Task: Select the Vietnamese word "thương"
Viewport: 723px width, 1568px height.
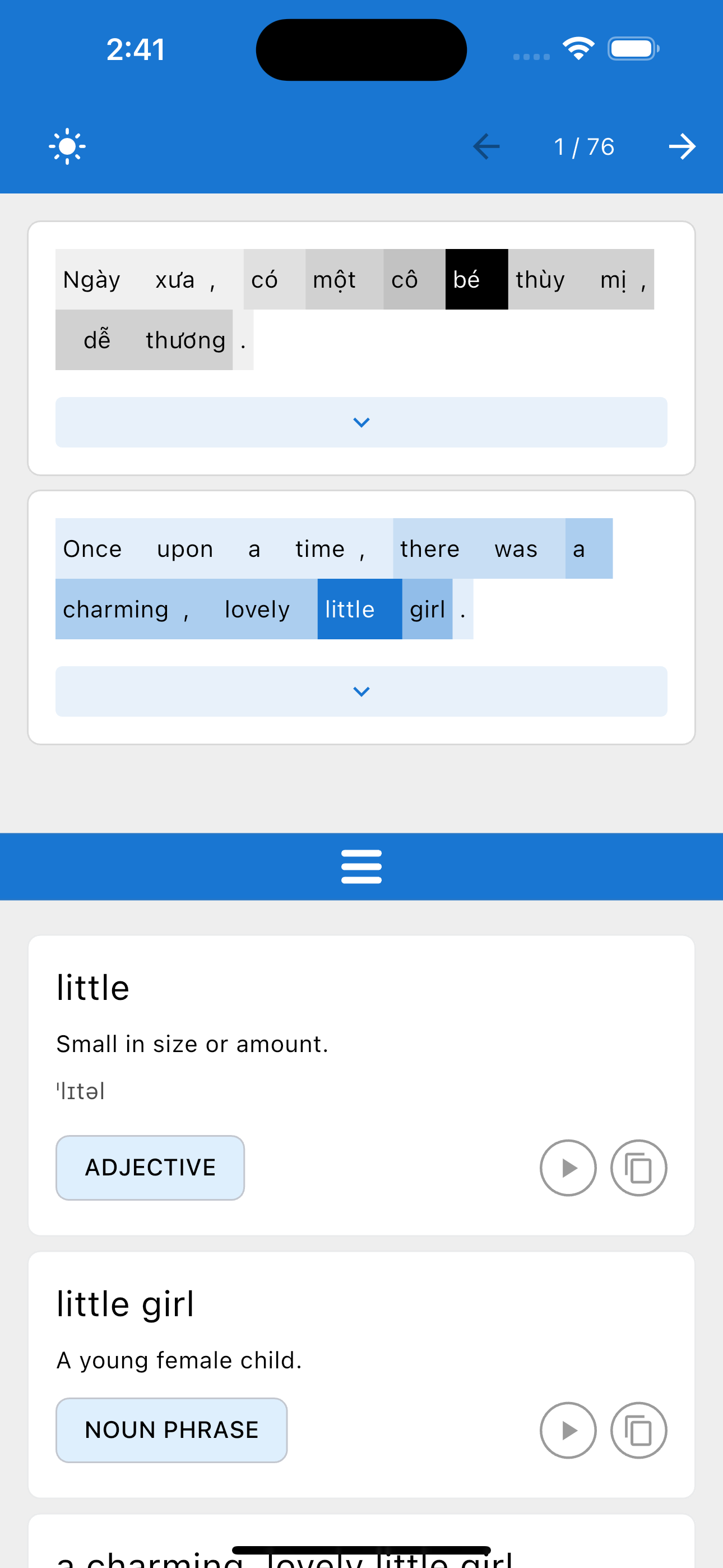Action: [x=186, y=340]
